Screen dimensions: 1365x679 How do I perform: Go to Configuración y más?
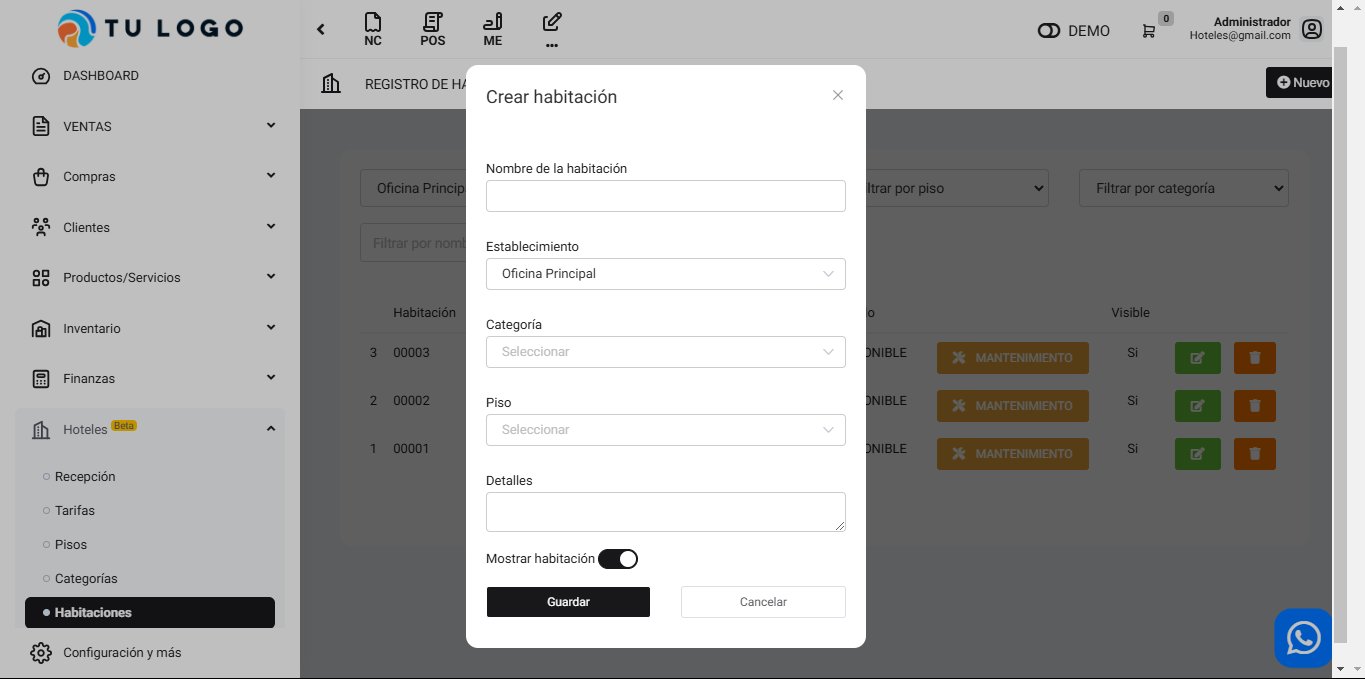(x=122, y=653)
